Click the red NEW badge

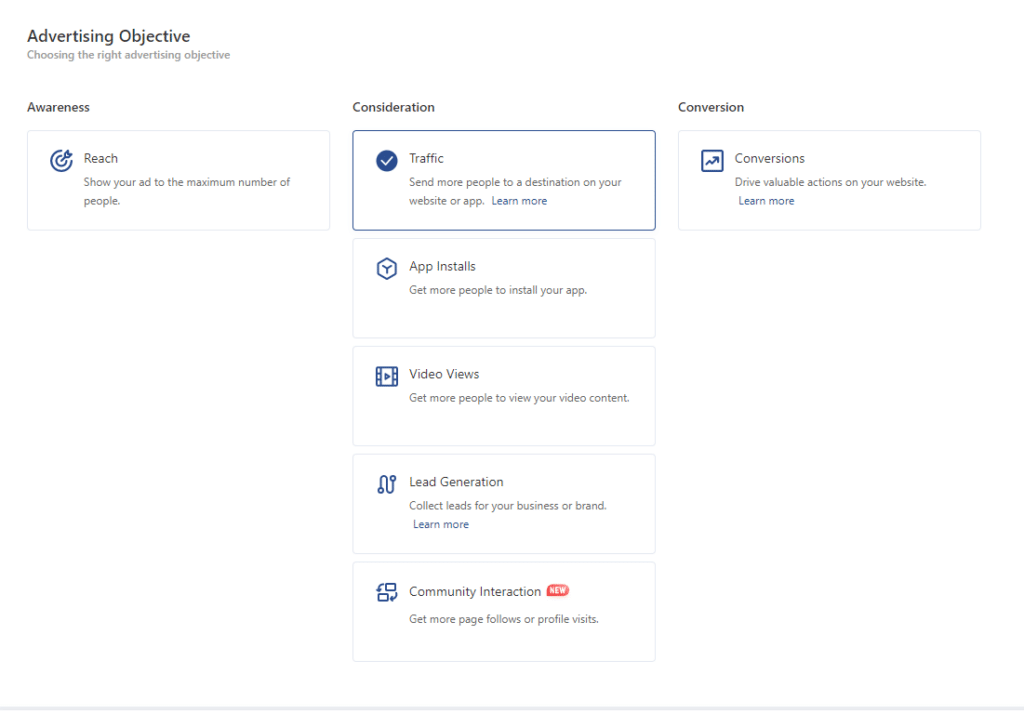[558, 591]
